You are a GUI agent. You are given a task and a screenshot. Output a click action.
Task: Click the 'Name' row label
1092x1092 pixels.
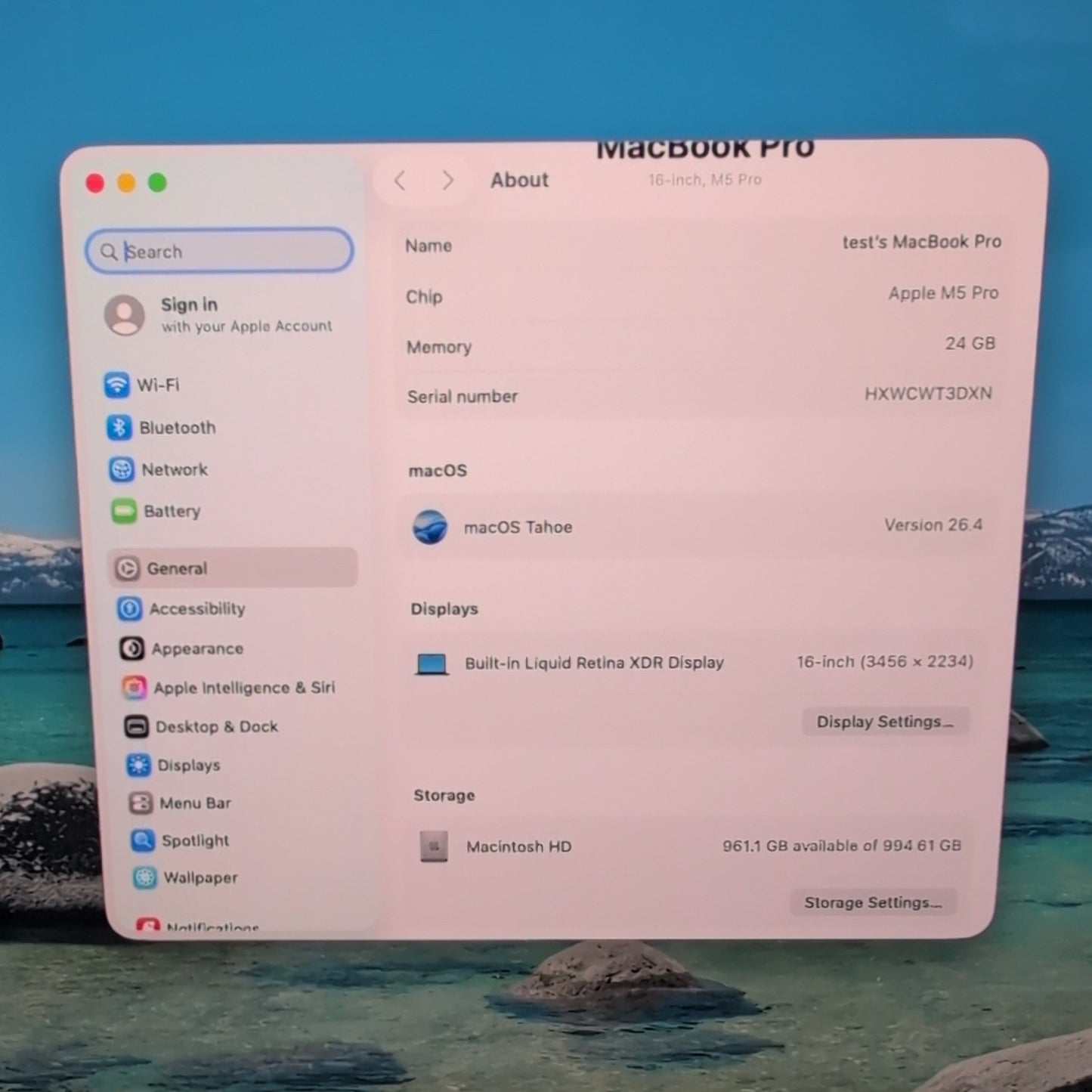(428, 246)
